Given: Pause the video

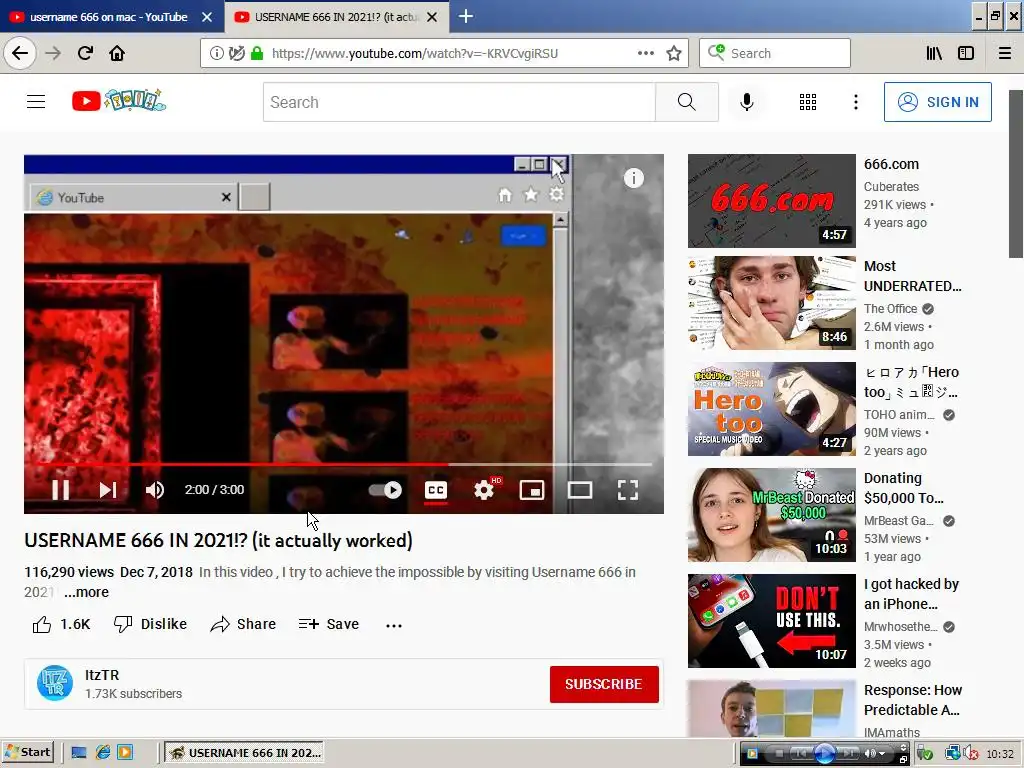Looking at the screenshot, I should tap(60, 490).
